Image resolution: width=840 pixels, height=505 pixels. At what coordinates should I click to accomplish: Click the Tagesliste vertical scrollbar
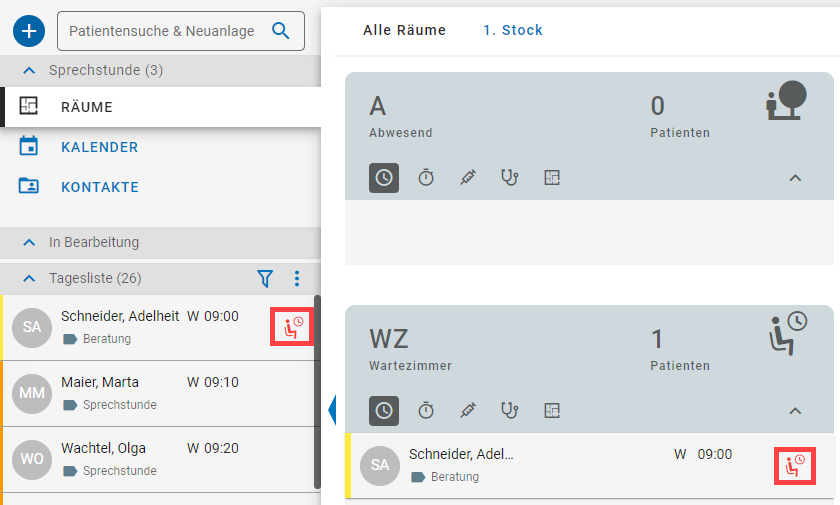(x=317, y=390)
